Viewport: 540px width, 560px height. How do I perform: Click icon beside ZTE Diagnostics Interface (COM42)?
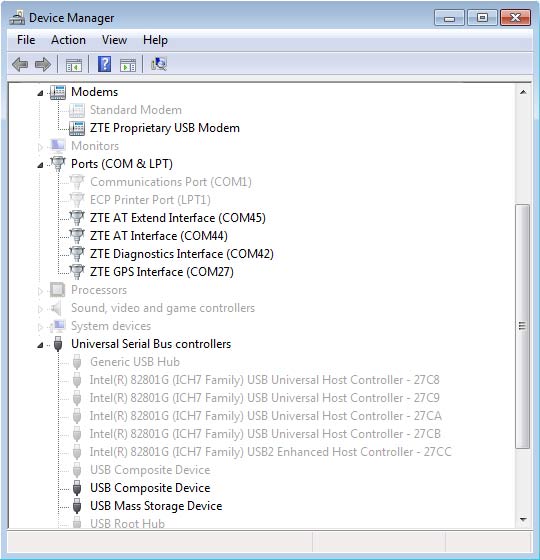tap(77, 254)
